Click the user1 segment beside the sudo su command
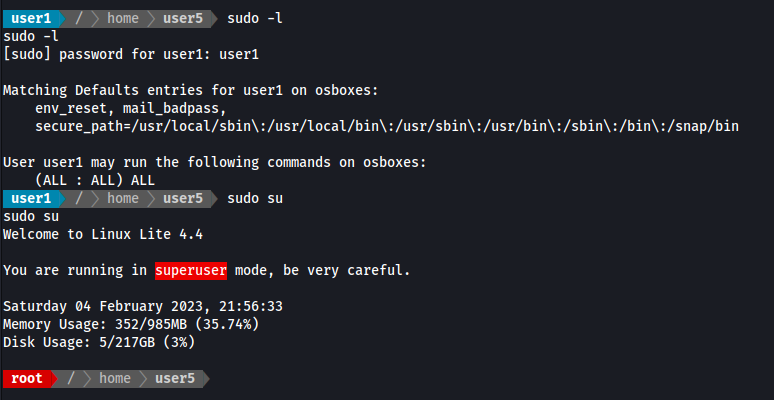 click(x=31, y=198)
